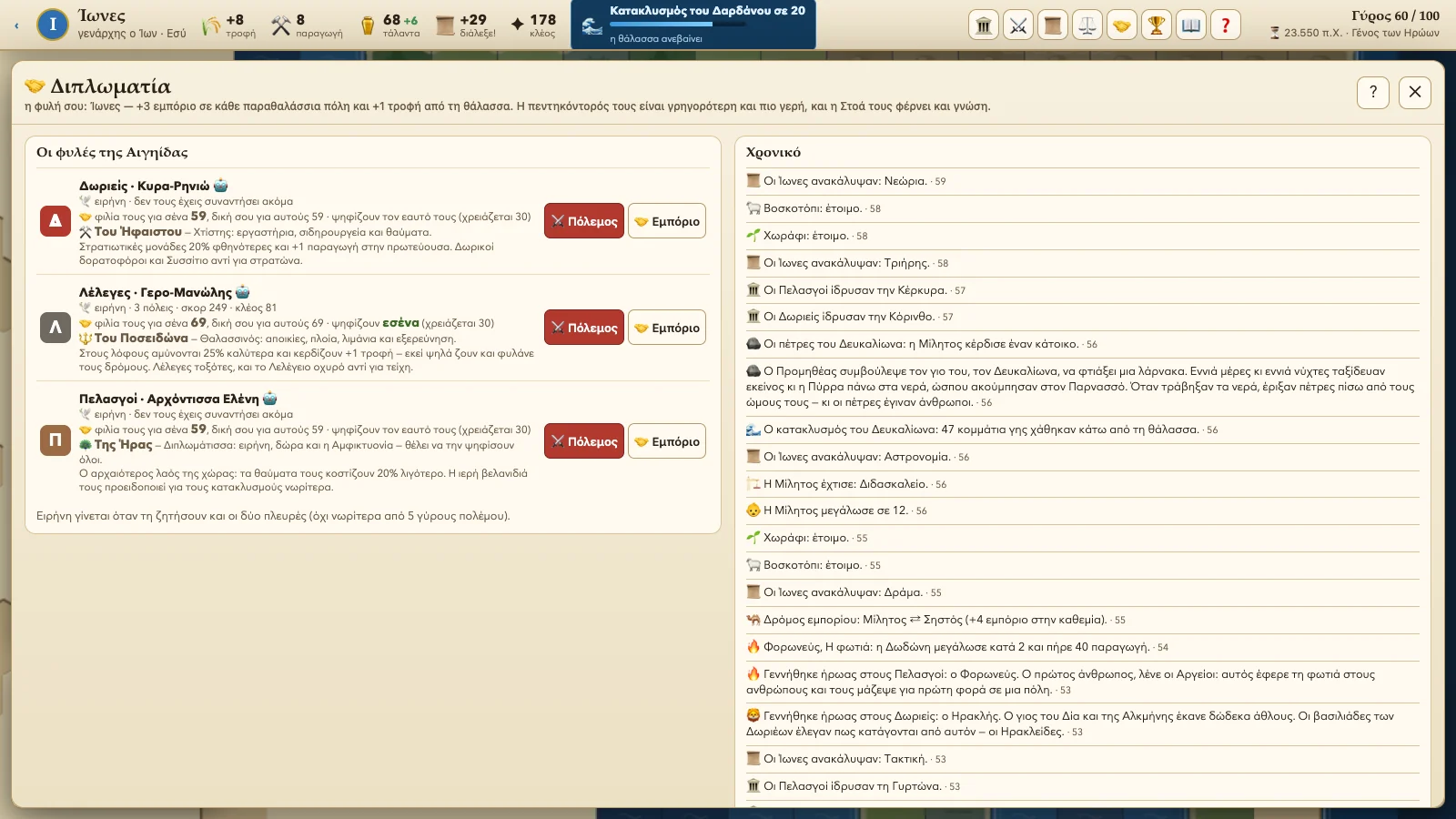This screenshot has height=819, width=1456.
Task: Declare war (Πόλεμος) on the Λέλεγες
Action: (584, 328)
